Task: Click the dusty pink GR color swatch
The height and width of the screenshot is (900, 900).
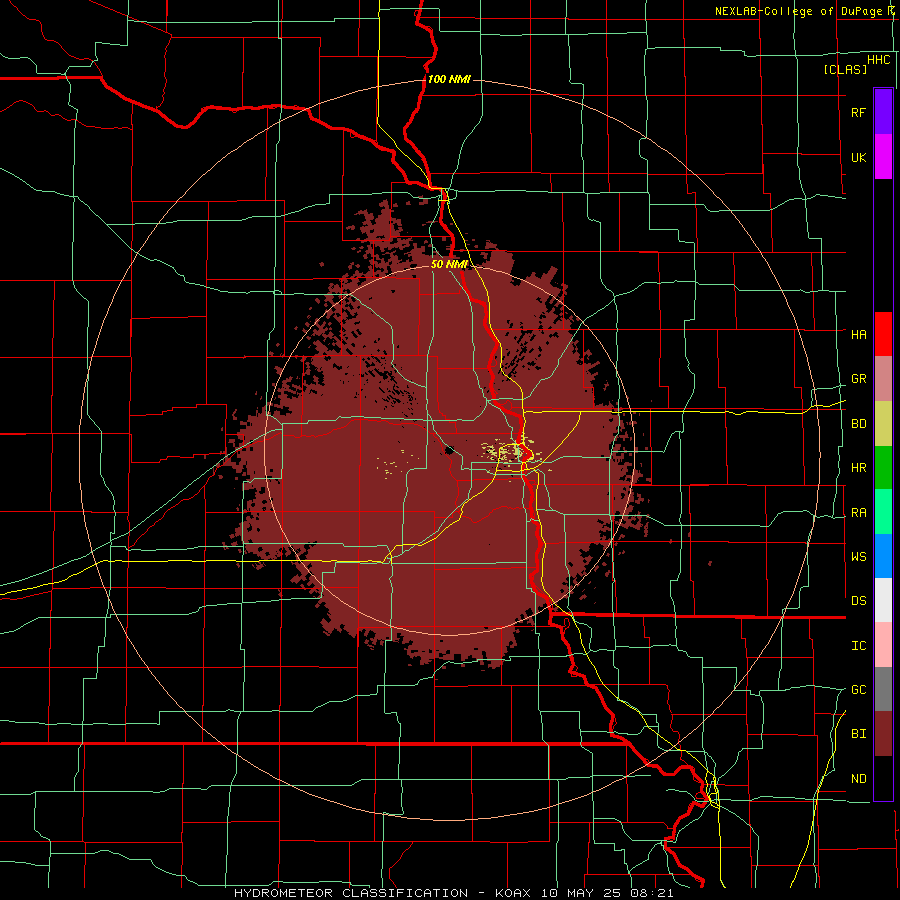Action: pos(883,379)
